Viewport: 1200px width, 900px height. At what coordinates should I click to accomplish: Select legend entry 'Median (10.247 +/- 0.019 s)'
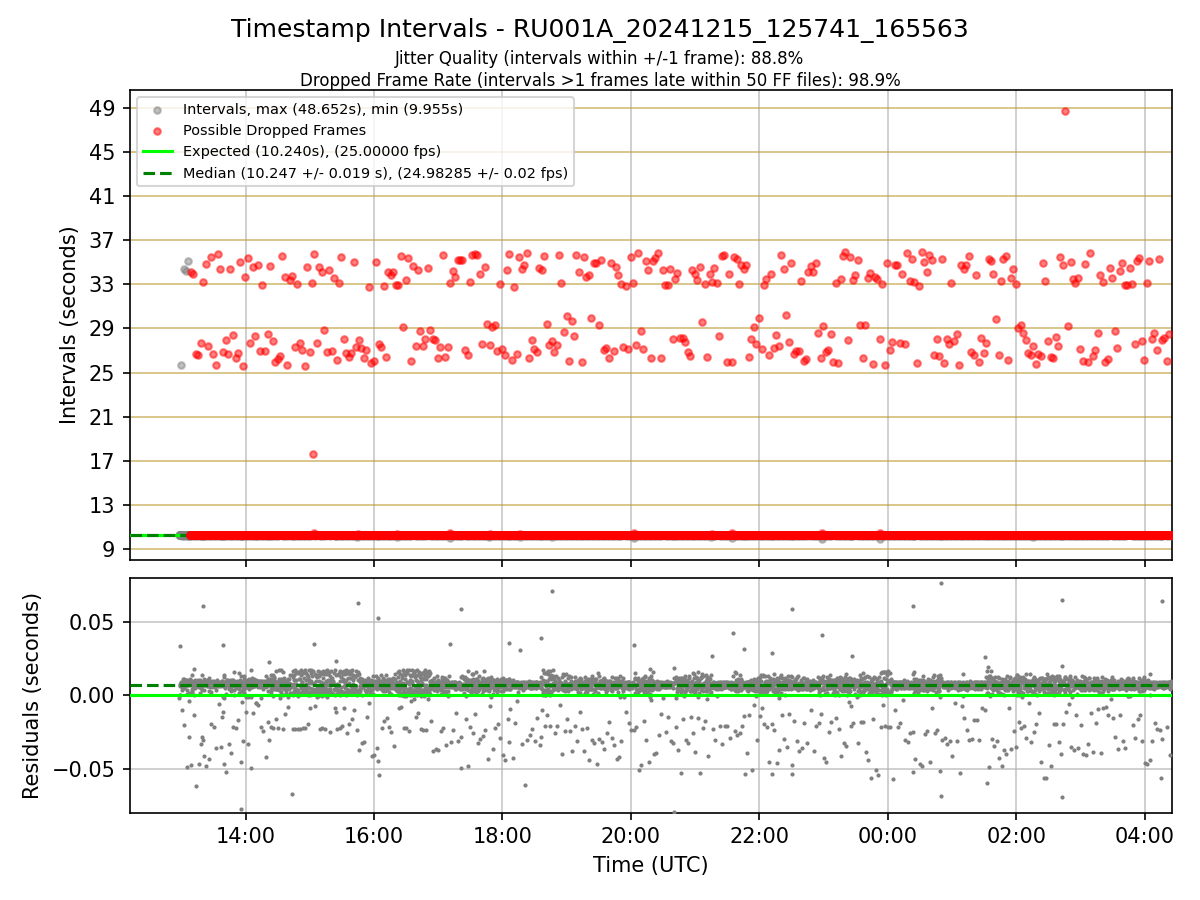[376, 173]
